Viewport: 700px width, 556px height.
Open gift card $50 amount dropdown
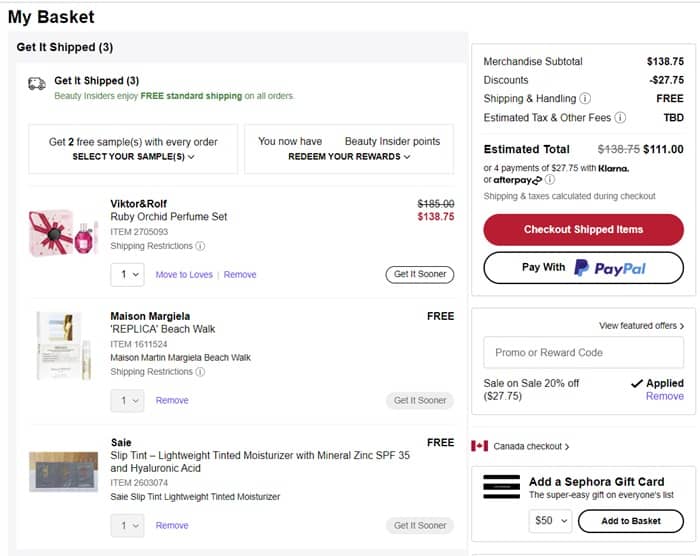tap(550, 521)
